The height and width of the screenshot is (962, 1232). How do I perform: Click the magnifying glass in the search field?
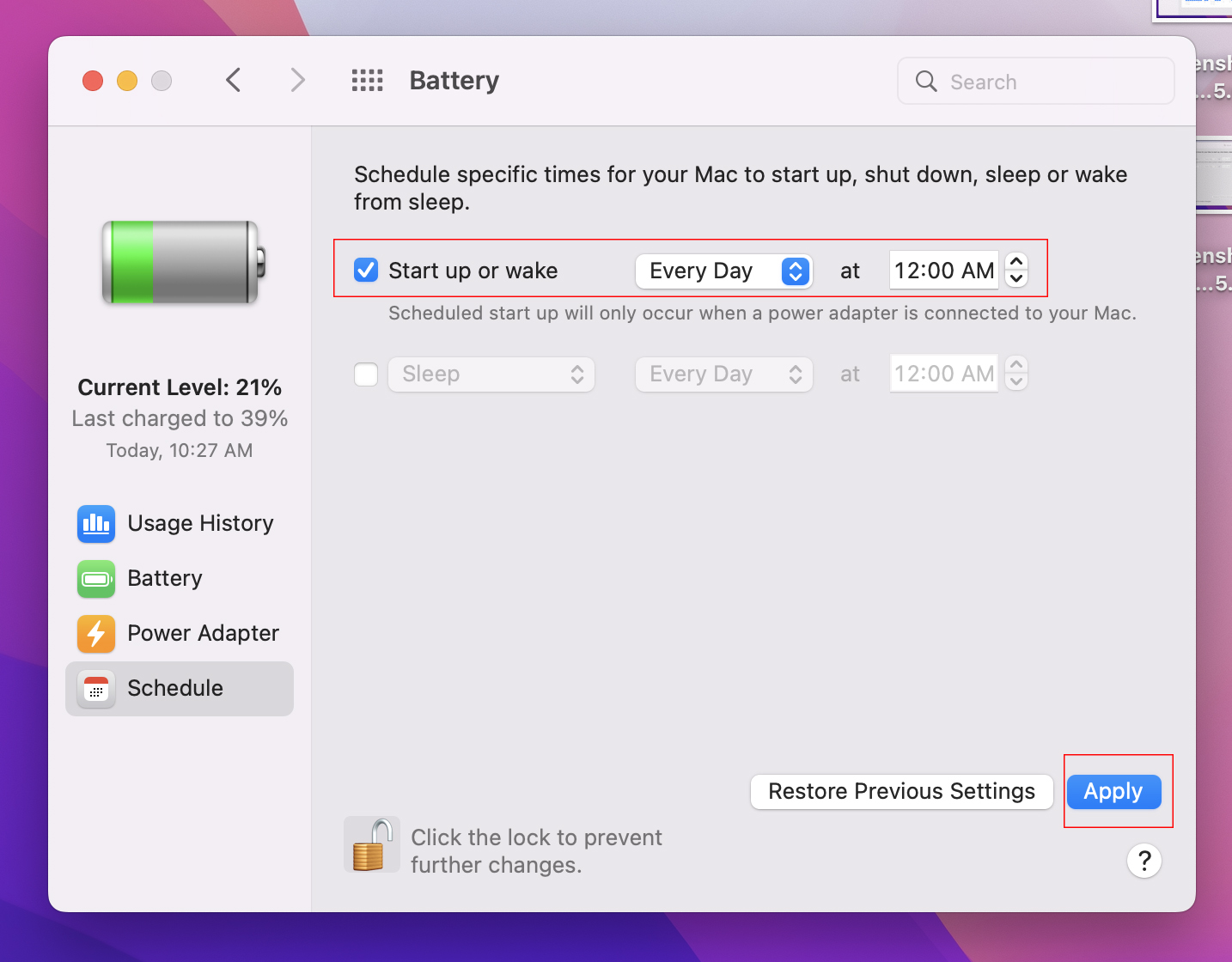926,81
